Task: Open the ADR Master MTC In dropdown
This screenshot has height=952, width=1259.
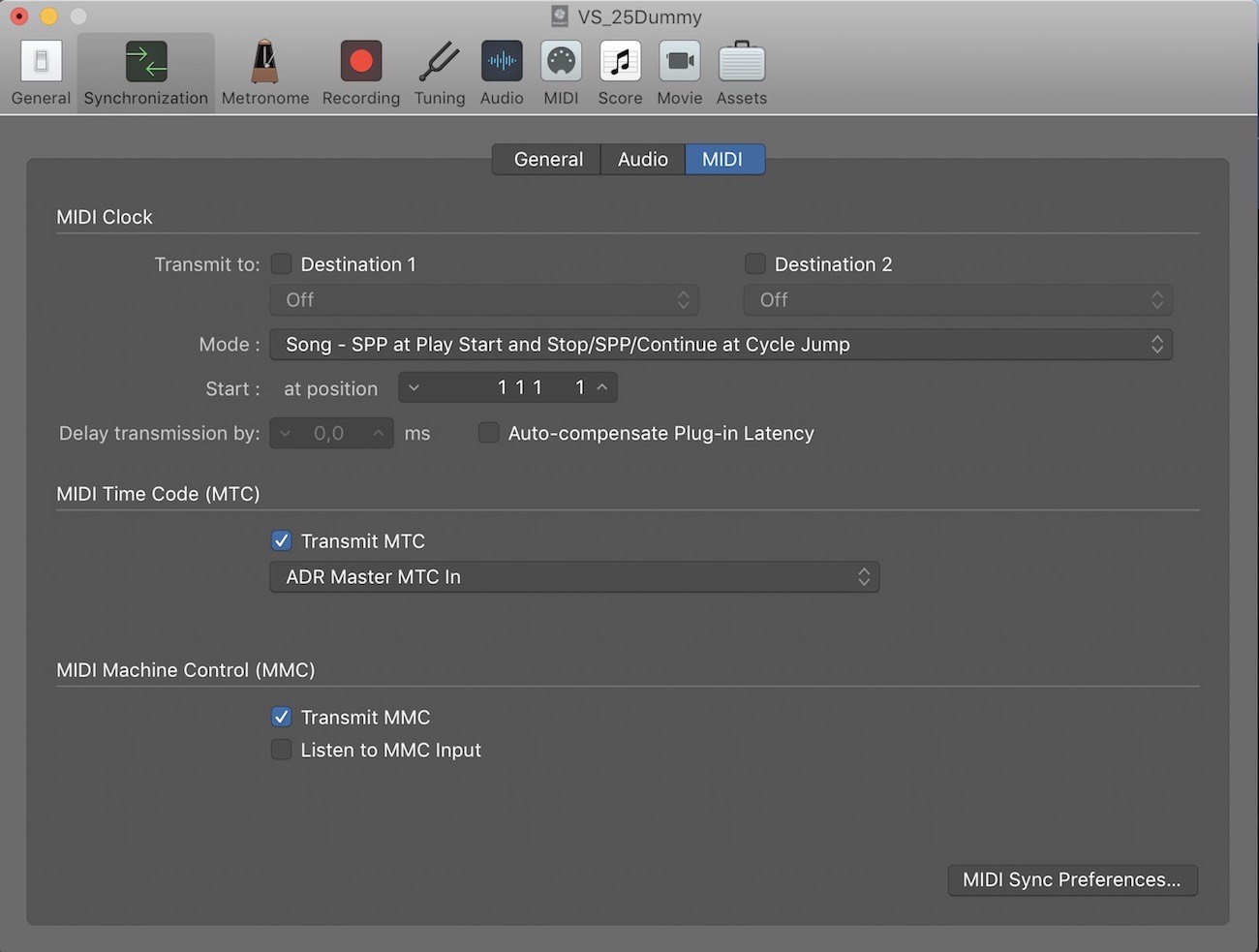Action: [x=574, y=577]
